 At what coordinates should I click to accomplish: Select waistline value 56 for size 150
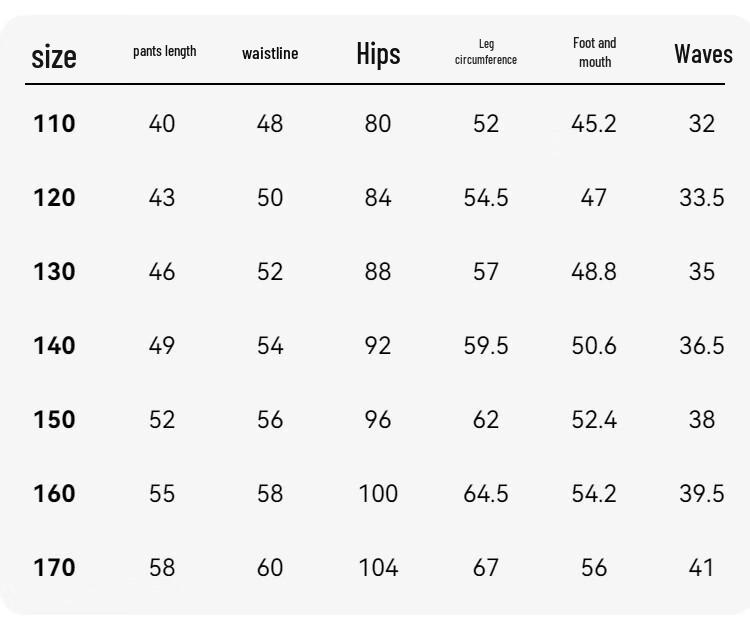(x=270, y=419)
